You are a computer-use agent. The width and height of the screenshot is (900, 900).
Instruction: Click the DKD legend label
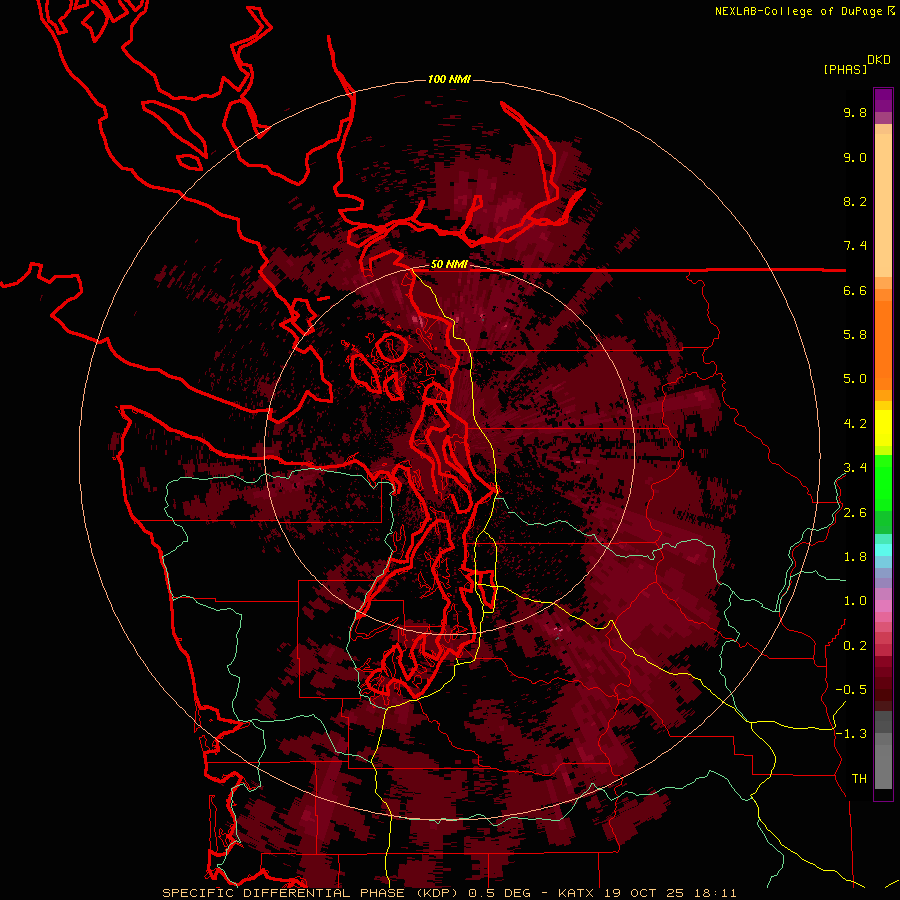pyautogui.click(x=879, y=60)
